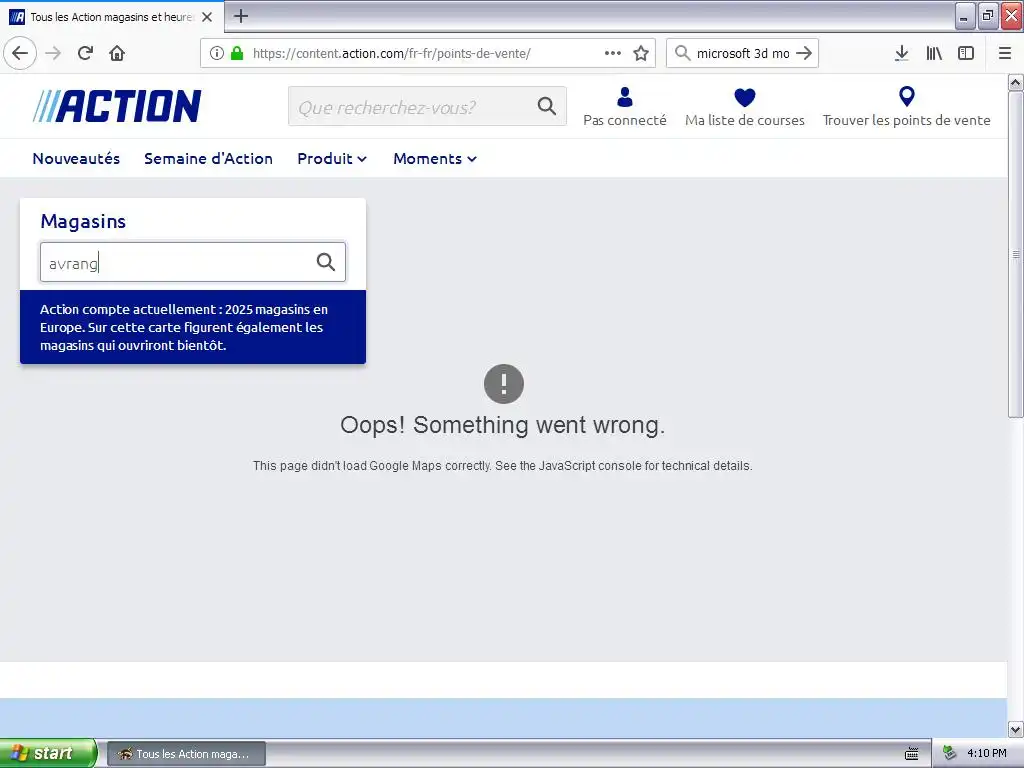Open the downloads arrow icon

pyautogui.click(x=901, y=53)
